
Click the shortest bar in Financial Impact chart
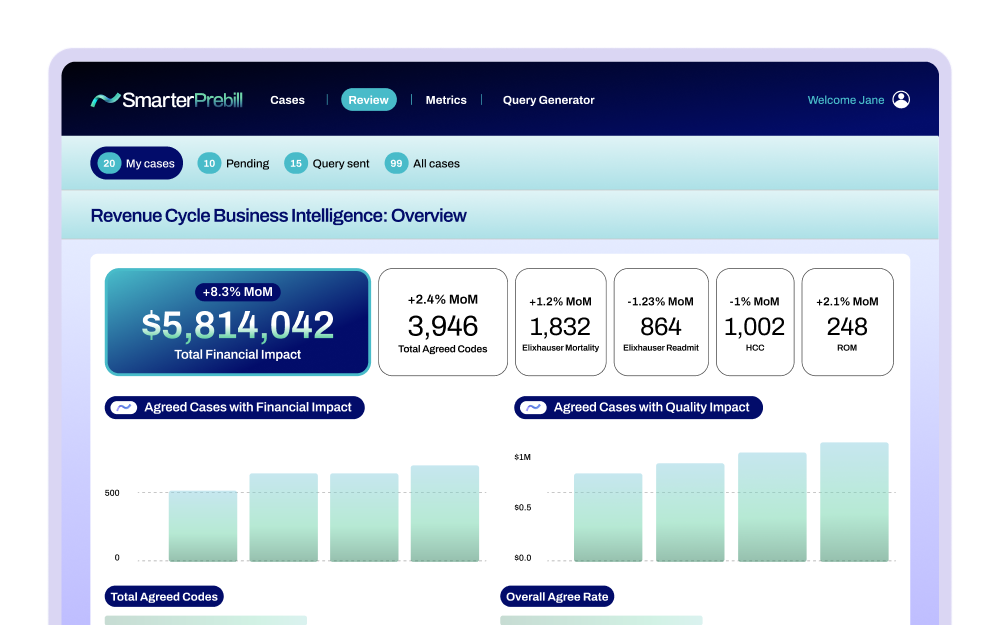click(203, 526)
